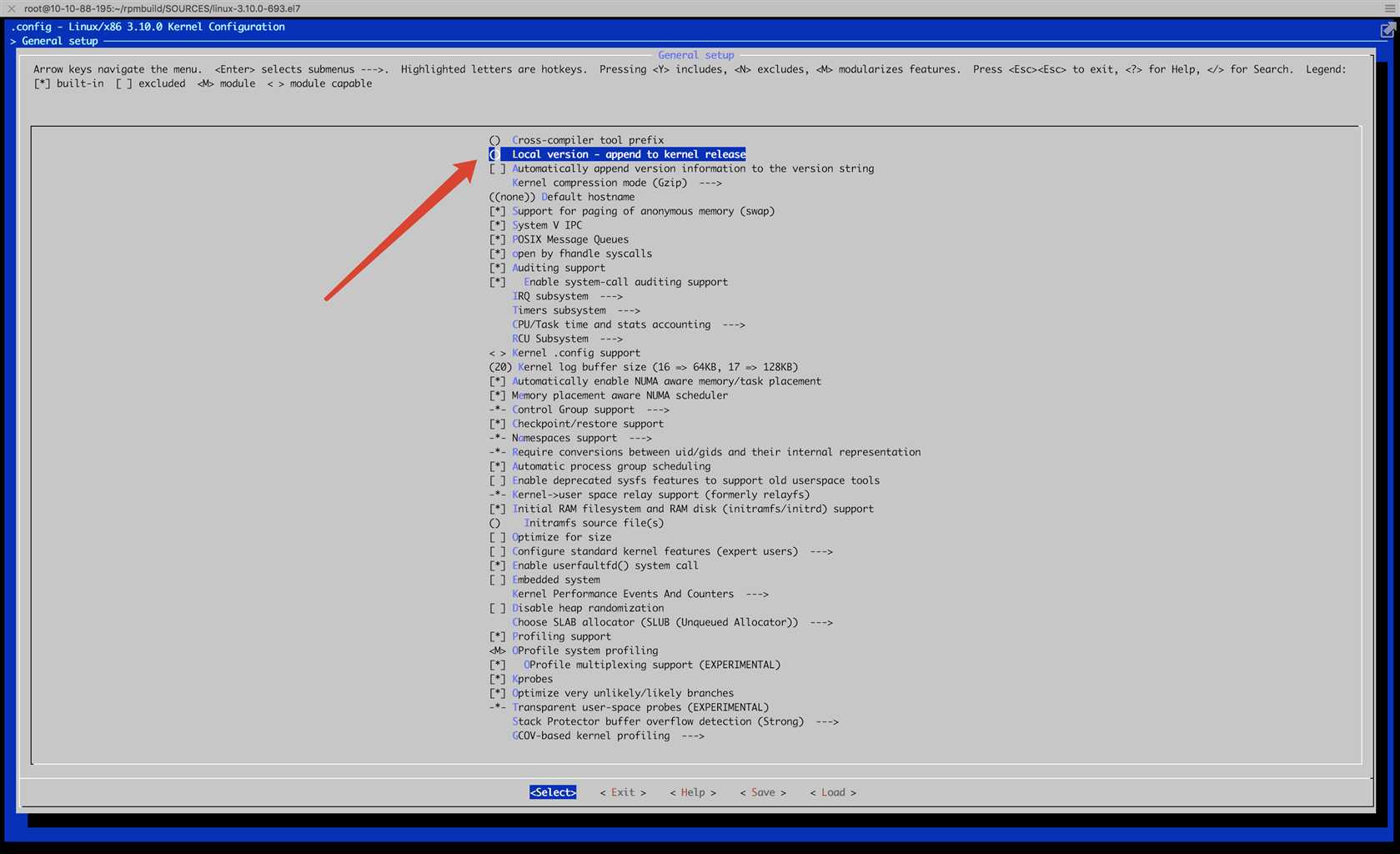Viewport: 1400px width, 854px height.
Task: Open Choose SLAB allocator submenu
Action: click(x=672, y=622)
